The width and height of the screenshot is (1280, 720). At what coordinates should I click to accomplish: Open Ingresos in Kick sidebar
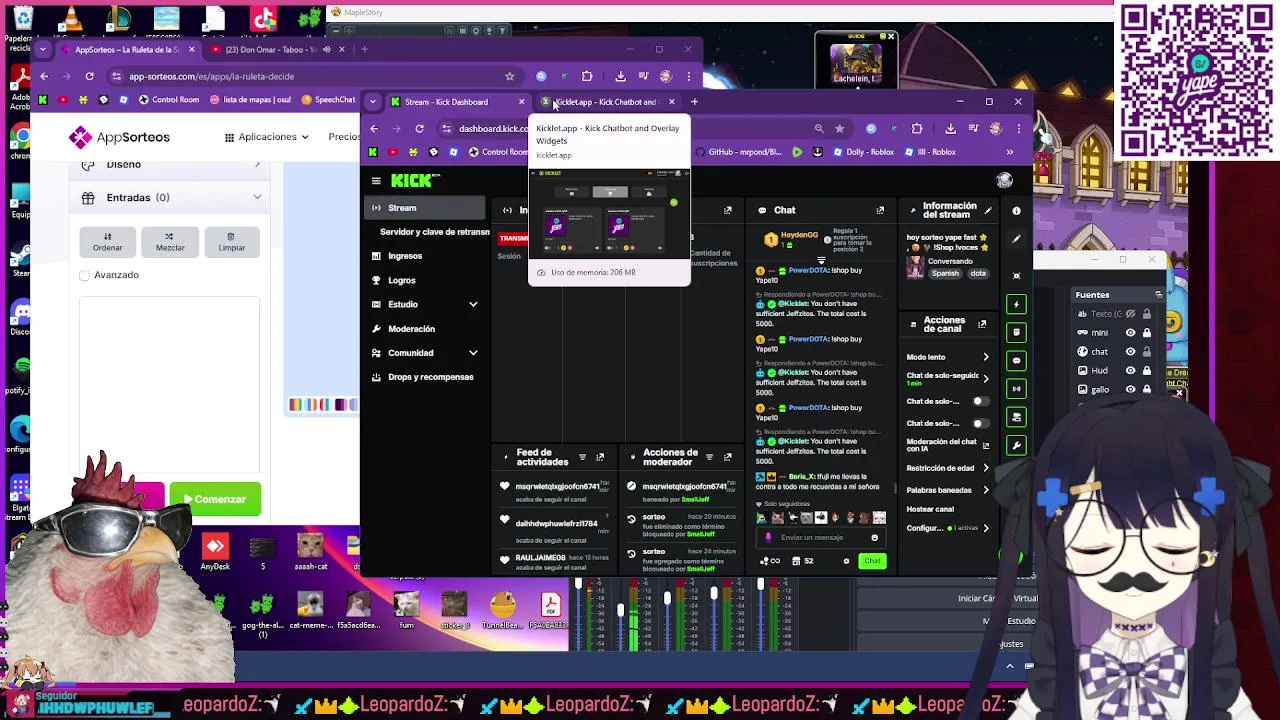(405, 256)
